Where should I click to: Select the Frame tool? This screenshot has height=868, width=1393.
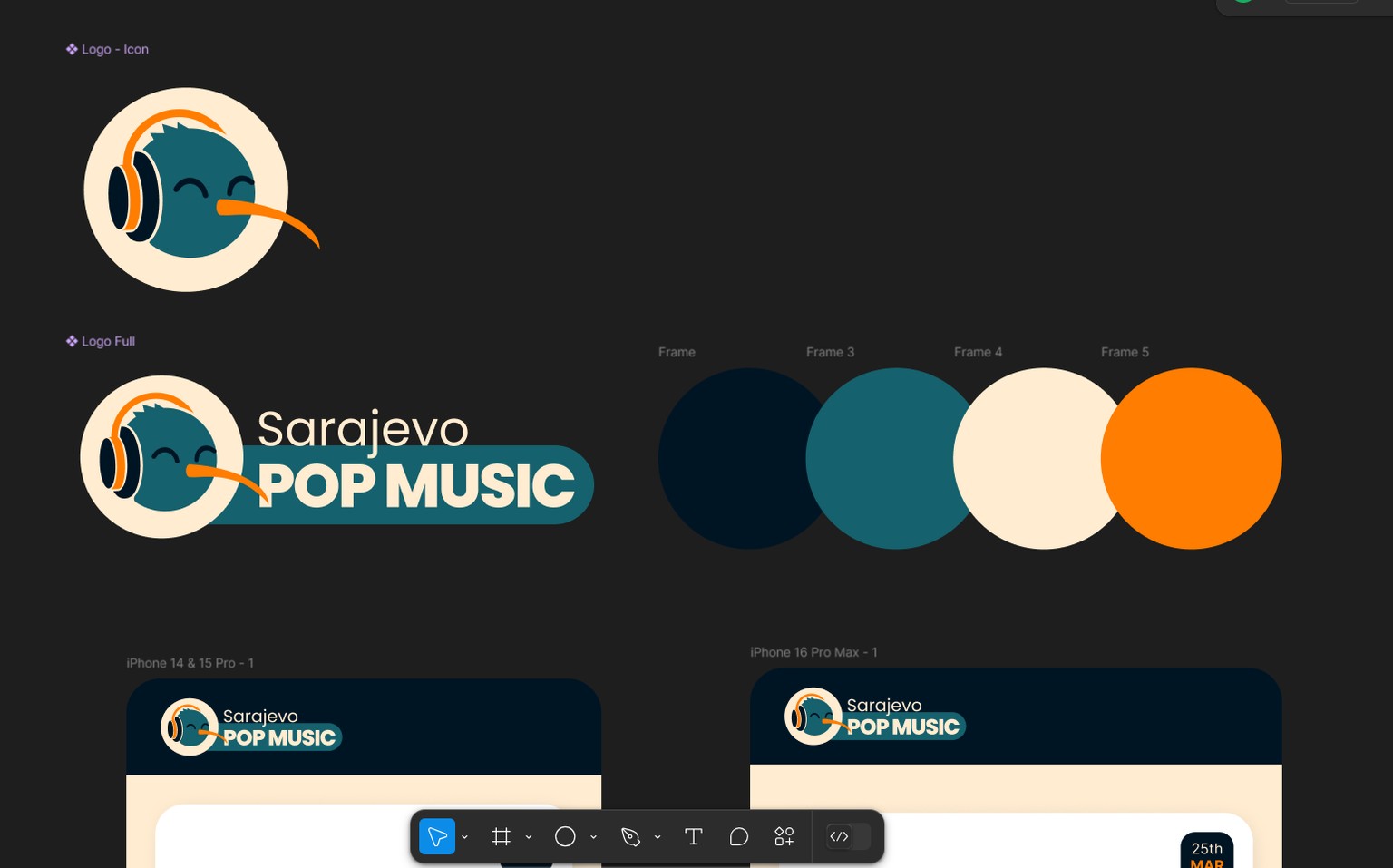tap(501, 836)
